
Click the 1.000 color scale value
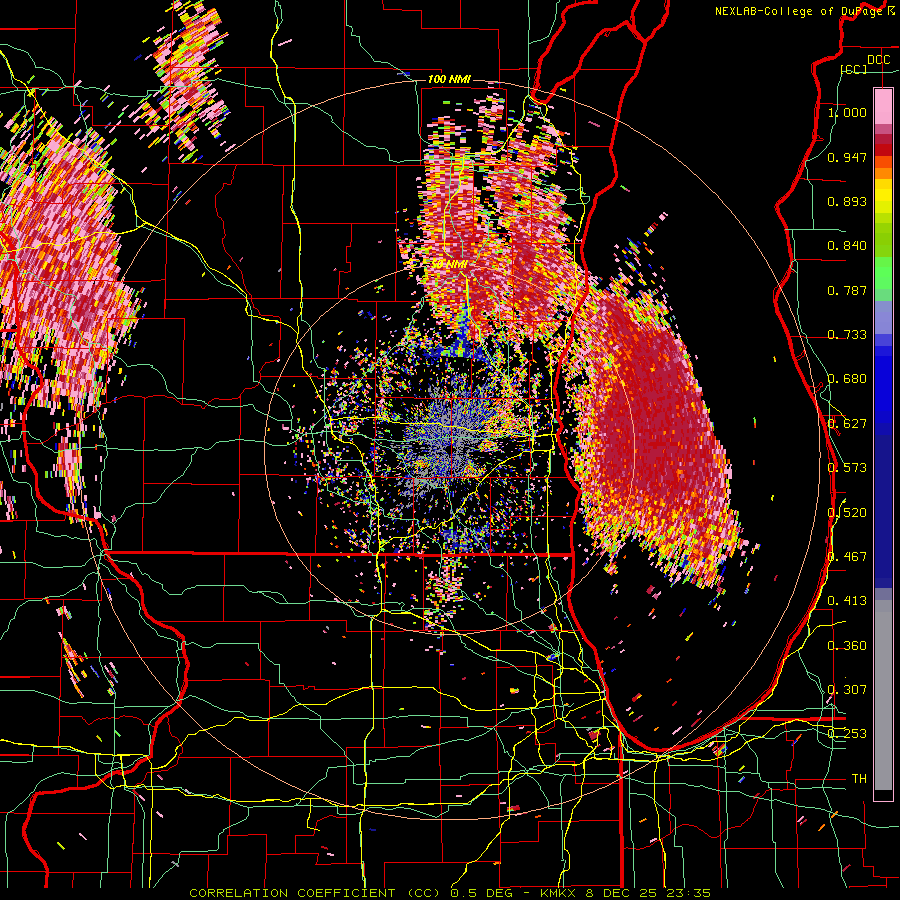(x=847, y=112)
